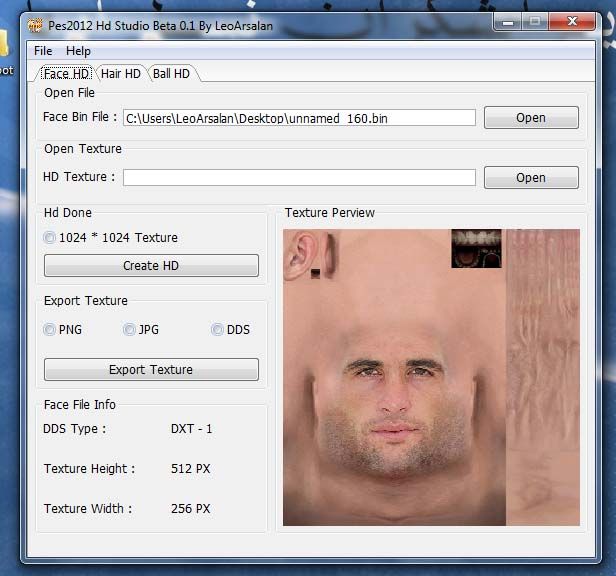Switch to the Face HD tab
The width and height of the screenshot is (616, 576).
click(x=67, y=73)
